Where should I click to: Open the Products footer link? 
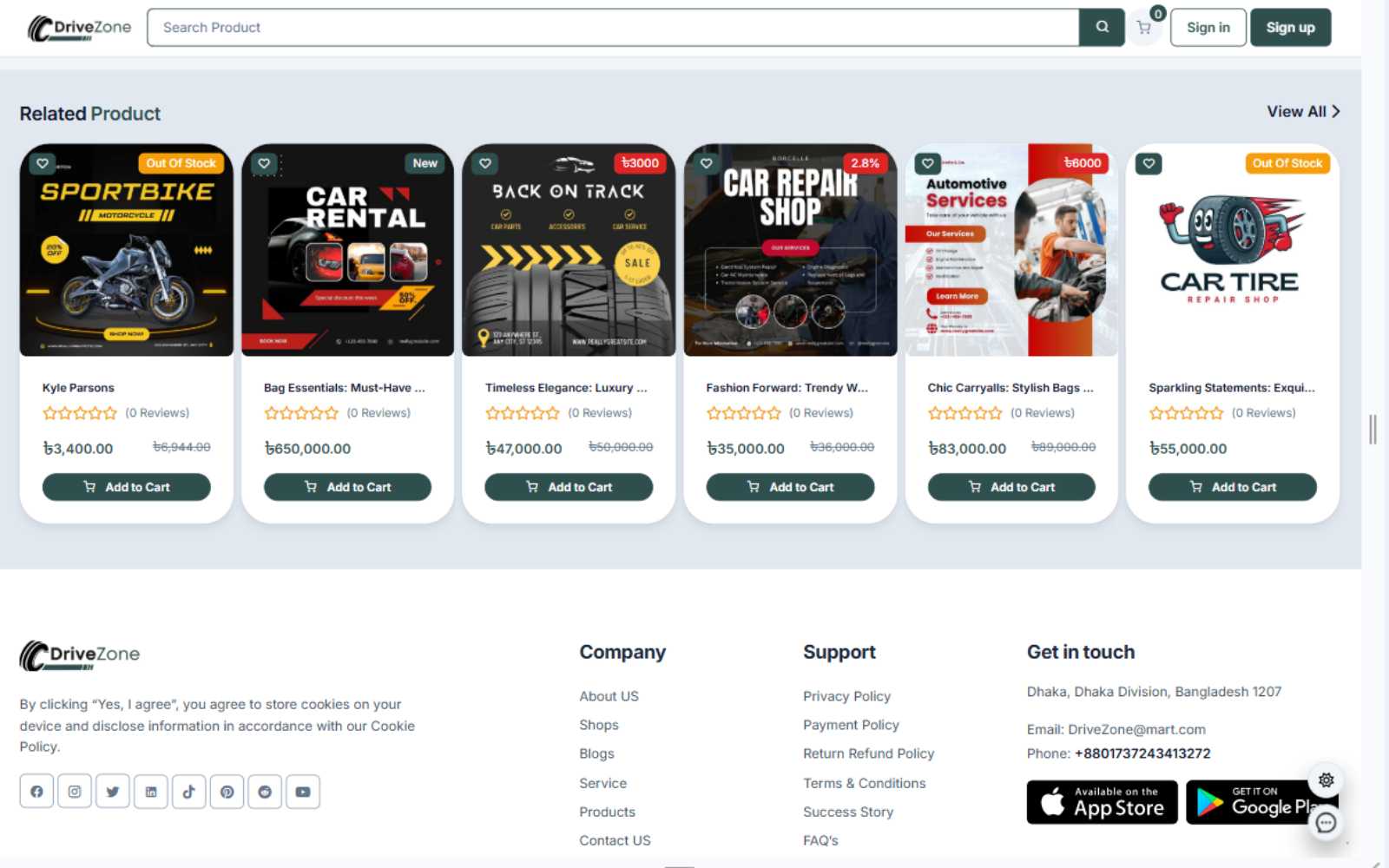point(607,812)
